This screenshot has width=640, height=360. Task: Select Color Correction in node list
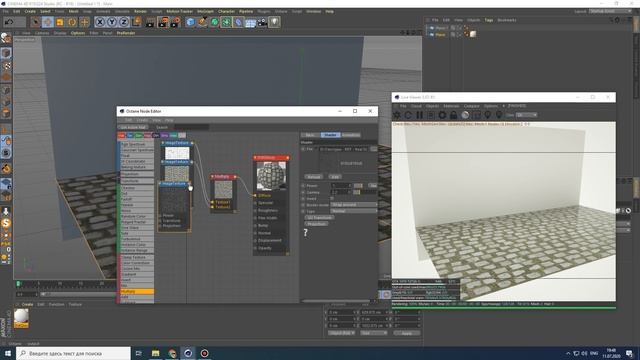[137, 263]
